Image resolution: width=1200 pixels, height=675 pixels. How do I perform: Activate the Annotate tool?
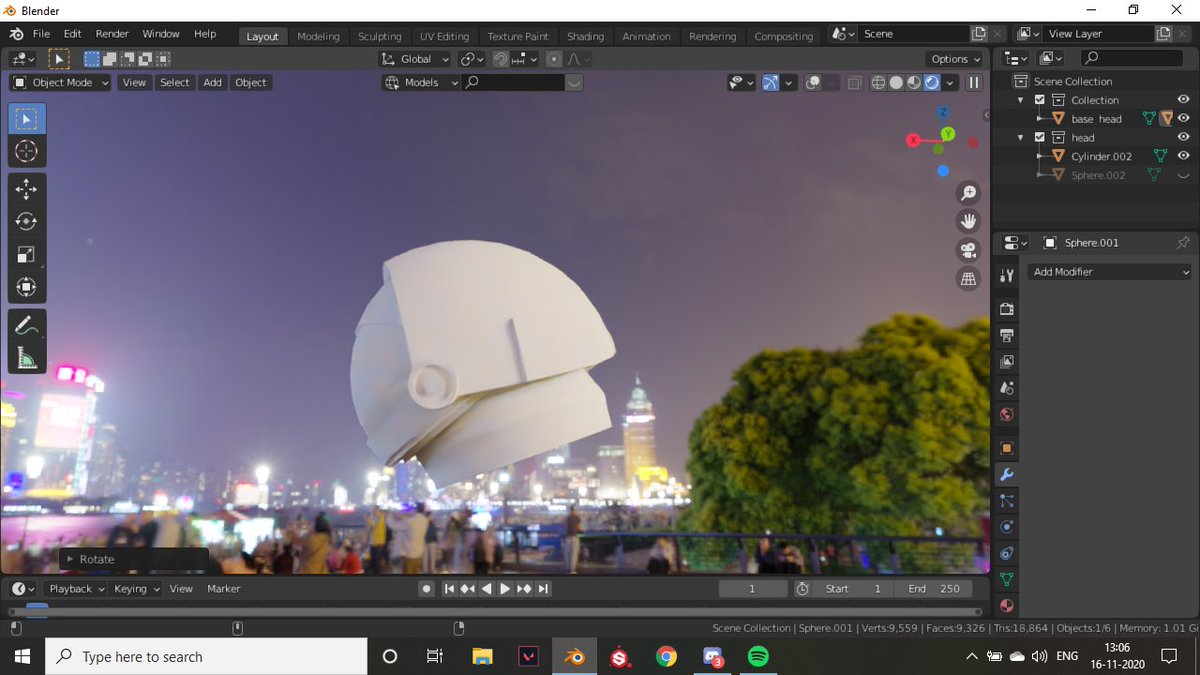point(26,324)
